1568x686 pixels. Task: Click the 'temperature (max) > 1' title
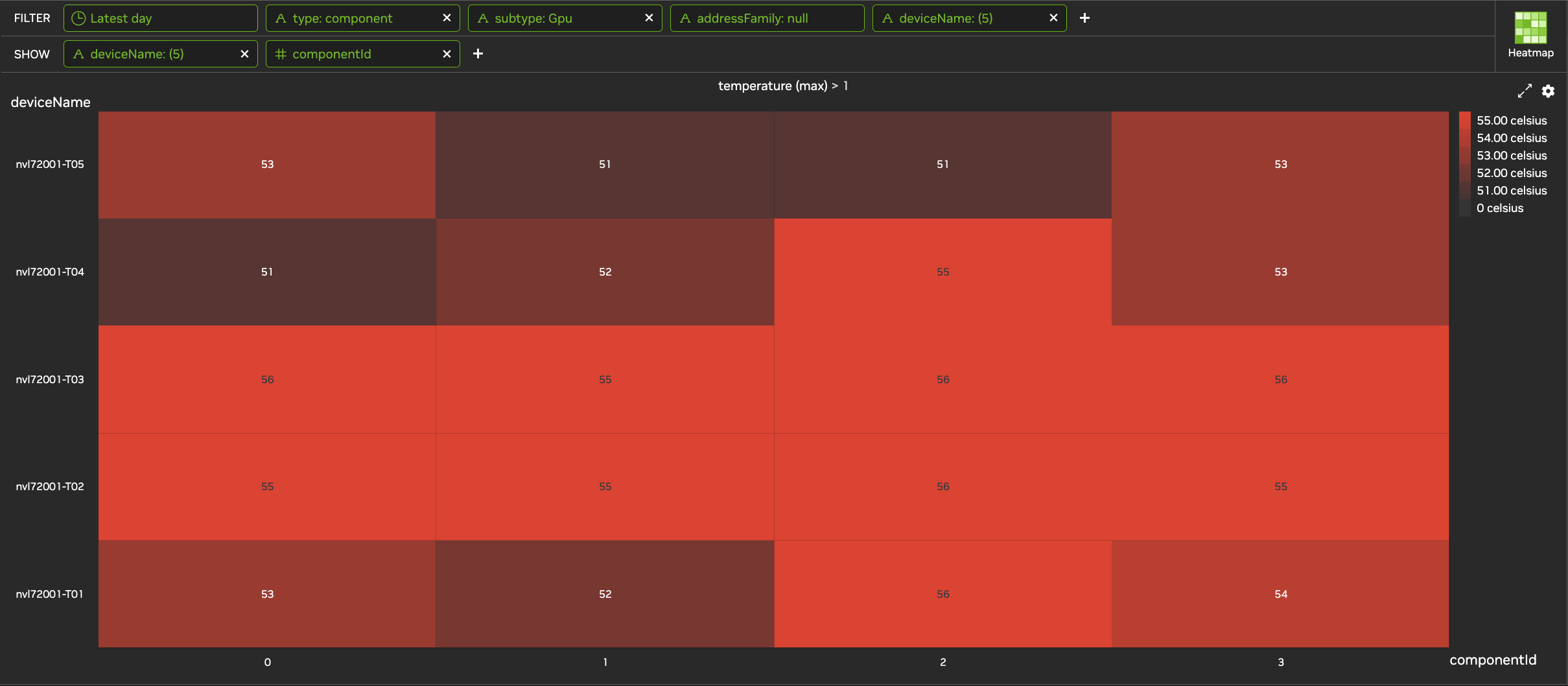coord(783,86)
